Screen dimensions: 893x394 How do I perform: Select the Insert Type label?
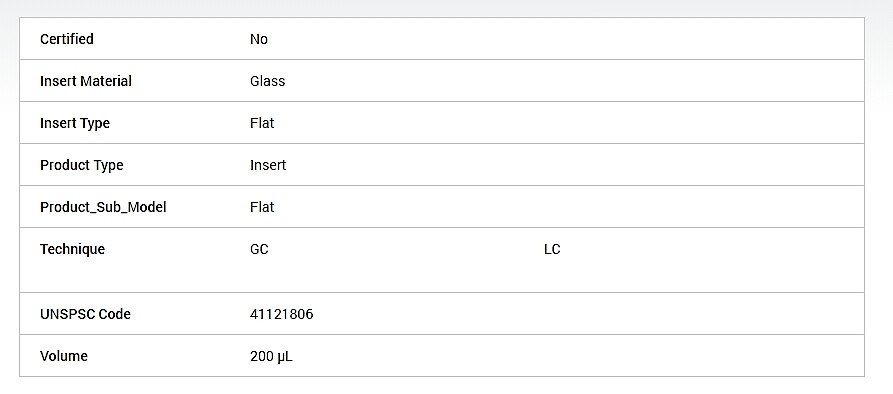75,124
